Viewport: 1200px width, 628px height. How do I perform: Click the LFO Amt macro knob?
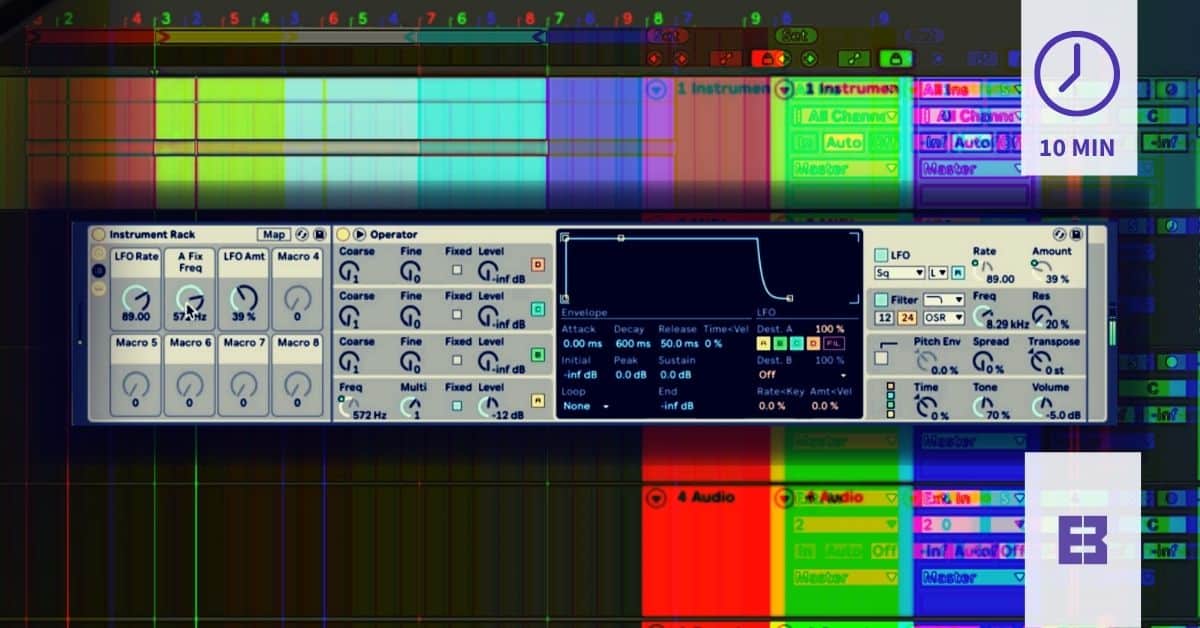click(243, 298)
